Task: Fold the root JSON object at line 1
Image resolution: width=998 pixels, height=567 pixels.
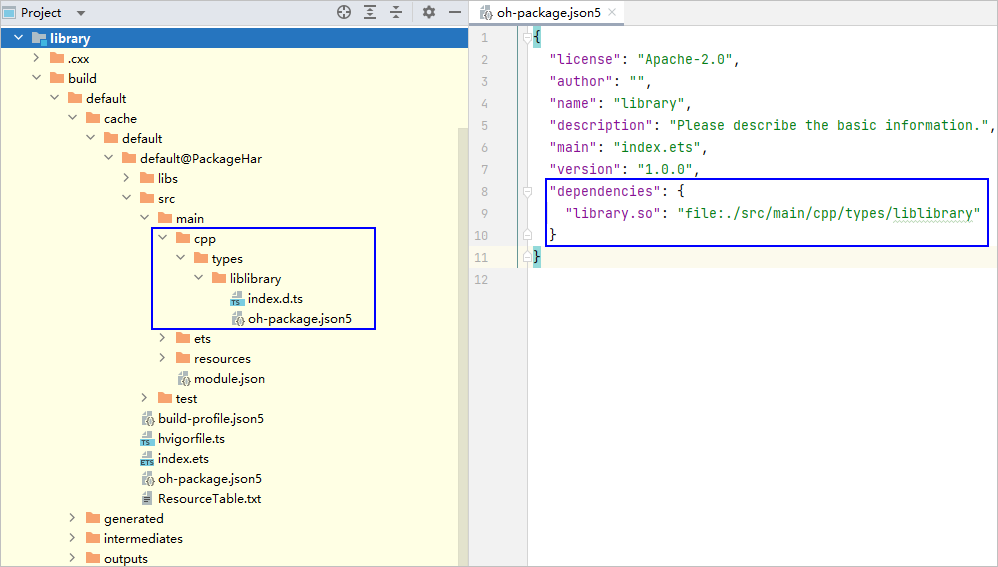Action: (x=526, y=37)
